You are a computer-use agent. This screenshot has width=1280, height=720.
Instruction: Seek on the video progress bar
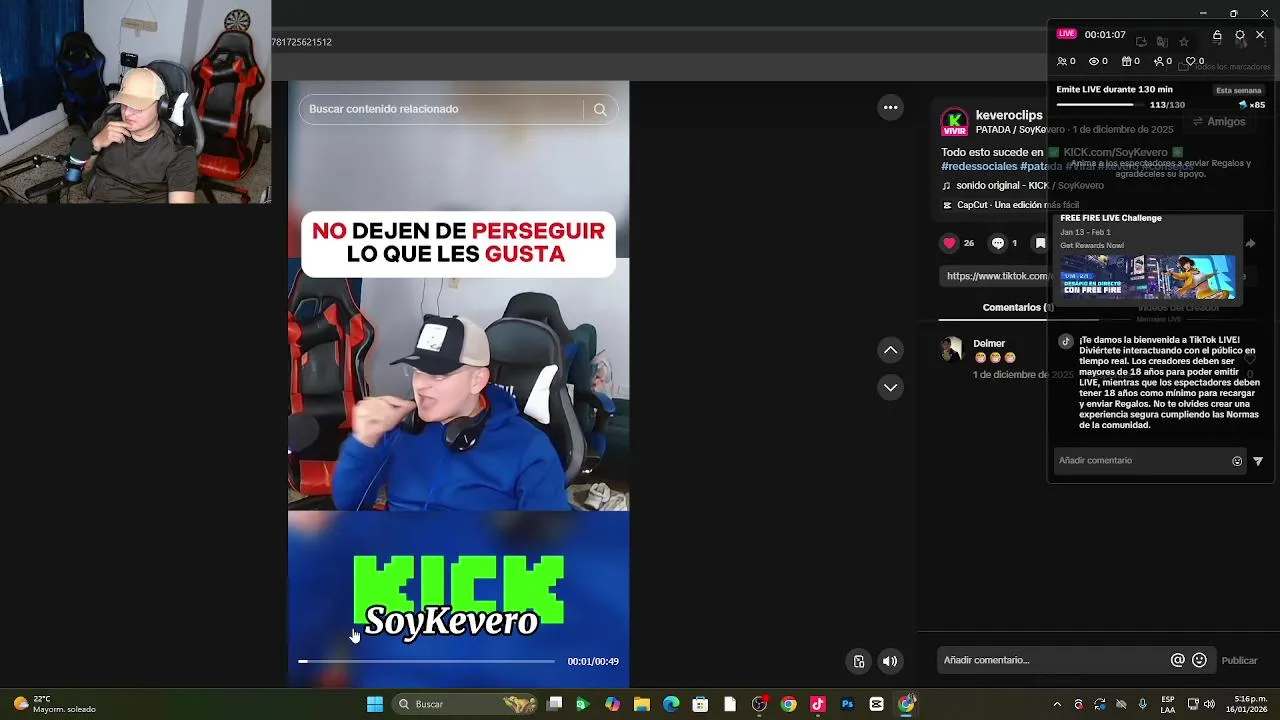[426, 661]
